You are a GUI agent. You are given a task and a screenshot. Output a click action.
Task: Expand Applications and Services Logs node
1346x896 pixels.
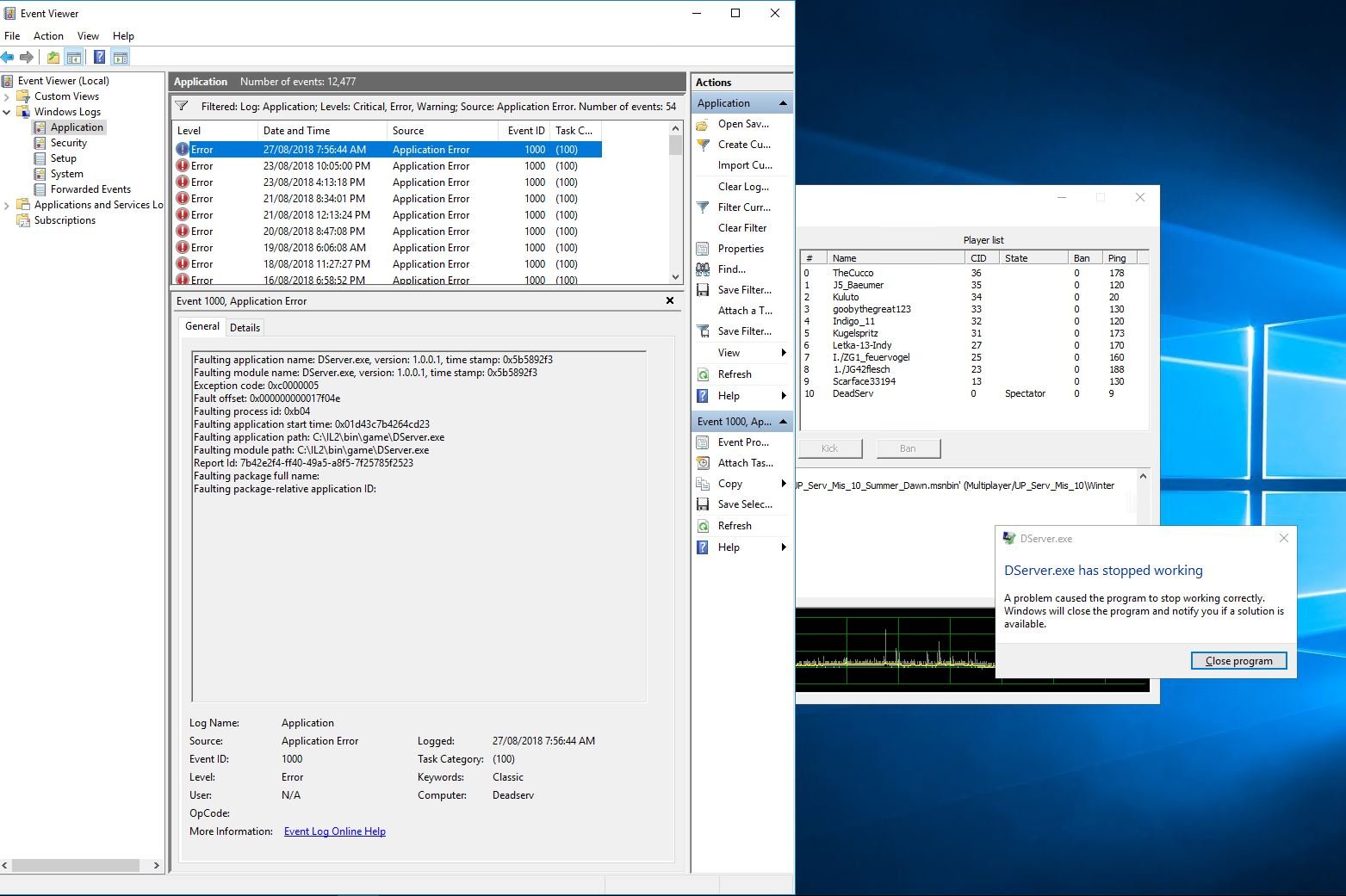[x=7, y=205]
